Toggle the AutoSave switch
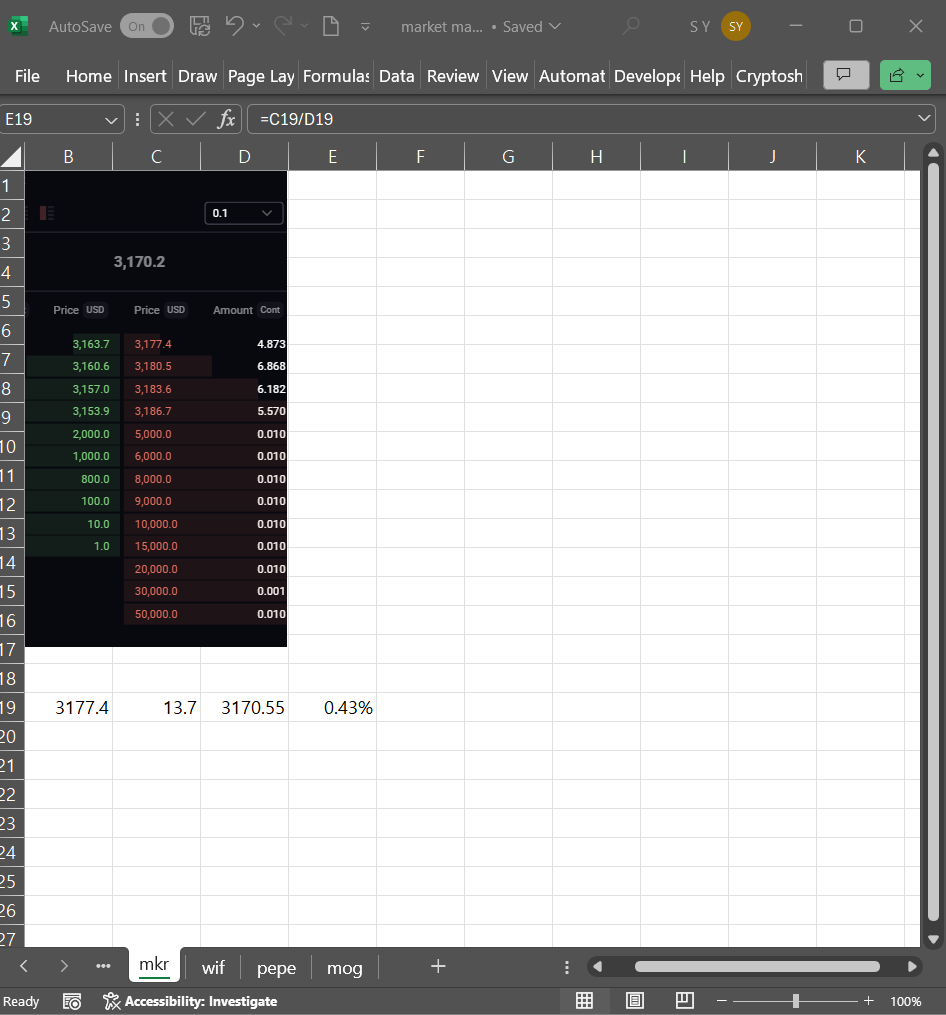This screenshot has height=1015, width=946. (x=147, y=27)
